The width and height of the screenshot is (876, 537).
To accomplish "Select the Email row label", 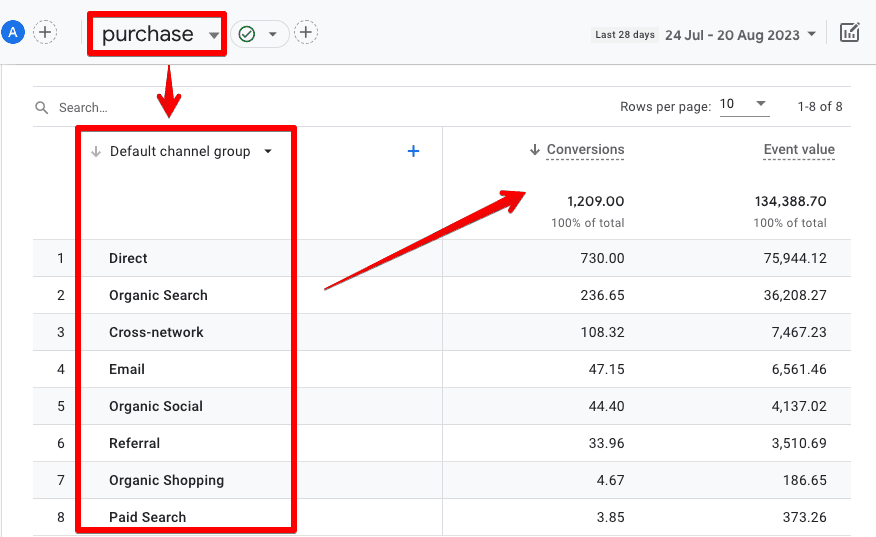I will [127, 369].
